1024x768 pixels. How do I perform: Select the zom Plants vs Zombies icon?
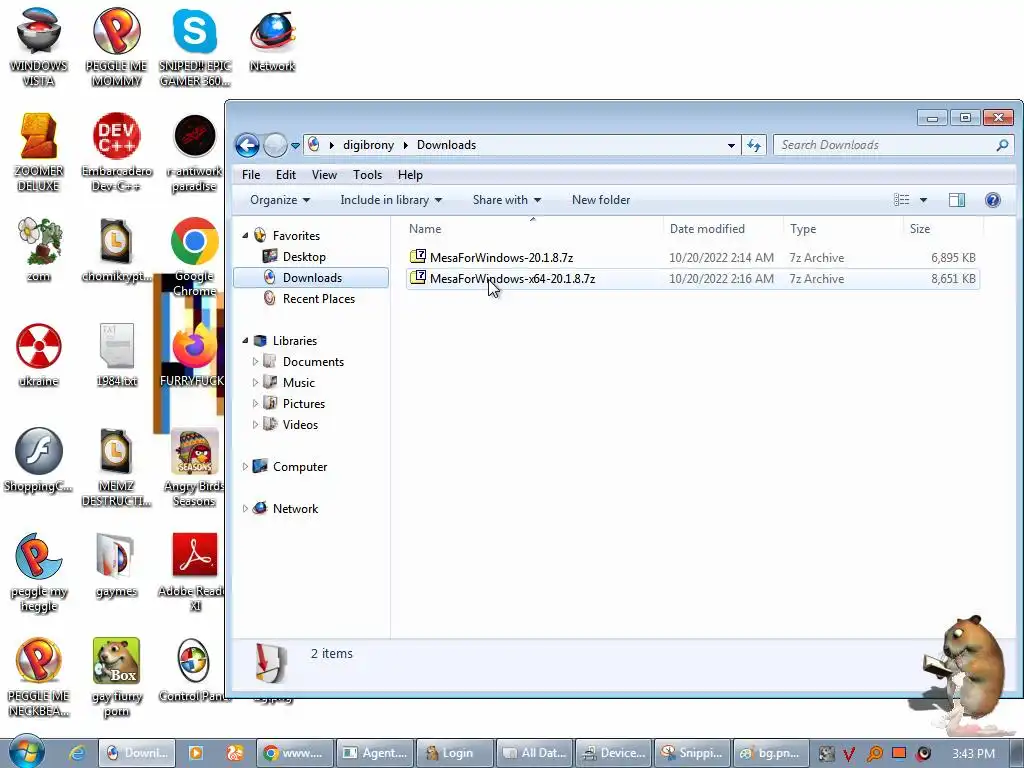click(39, 249)
